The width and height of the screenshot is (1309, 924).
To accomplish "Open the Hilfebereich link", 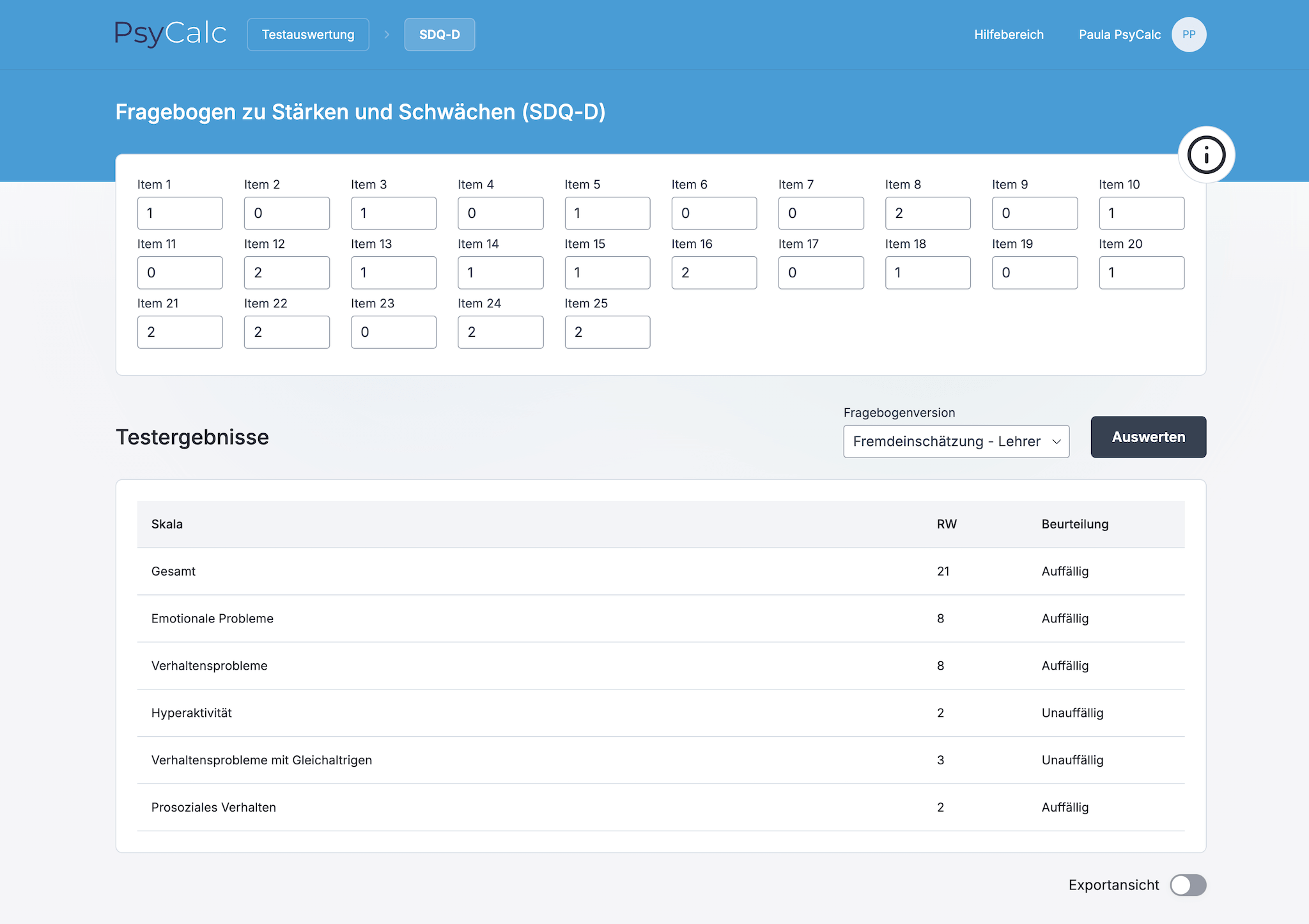I will 1009,35.
